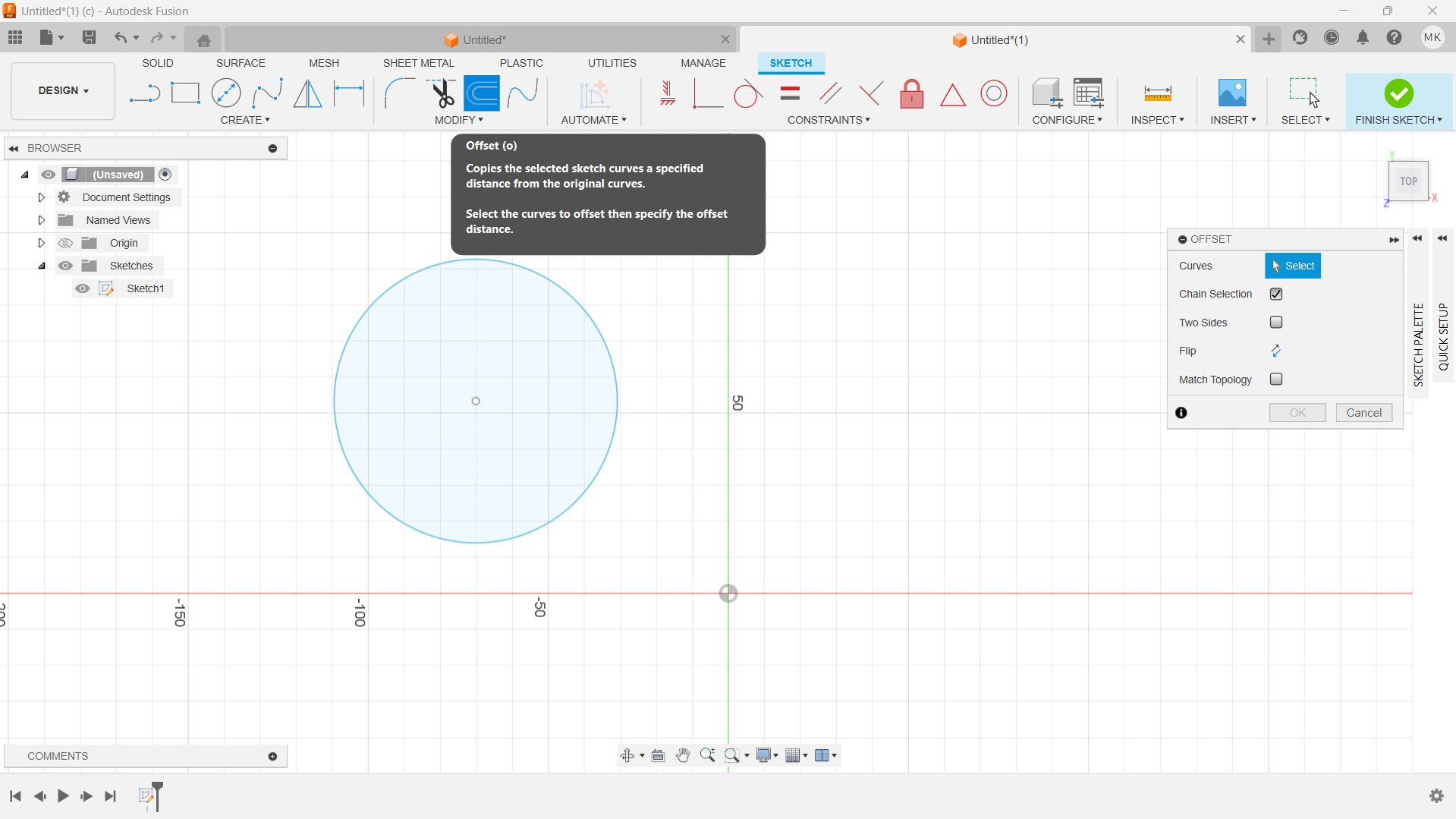Click the Look At navigation icon
This screenshot has height=819, width=1456.
(659, 755)
